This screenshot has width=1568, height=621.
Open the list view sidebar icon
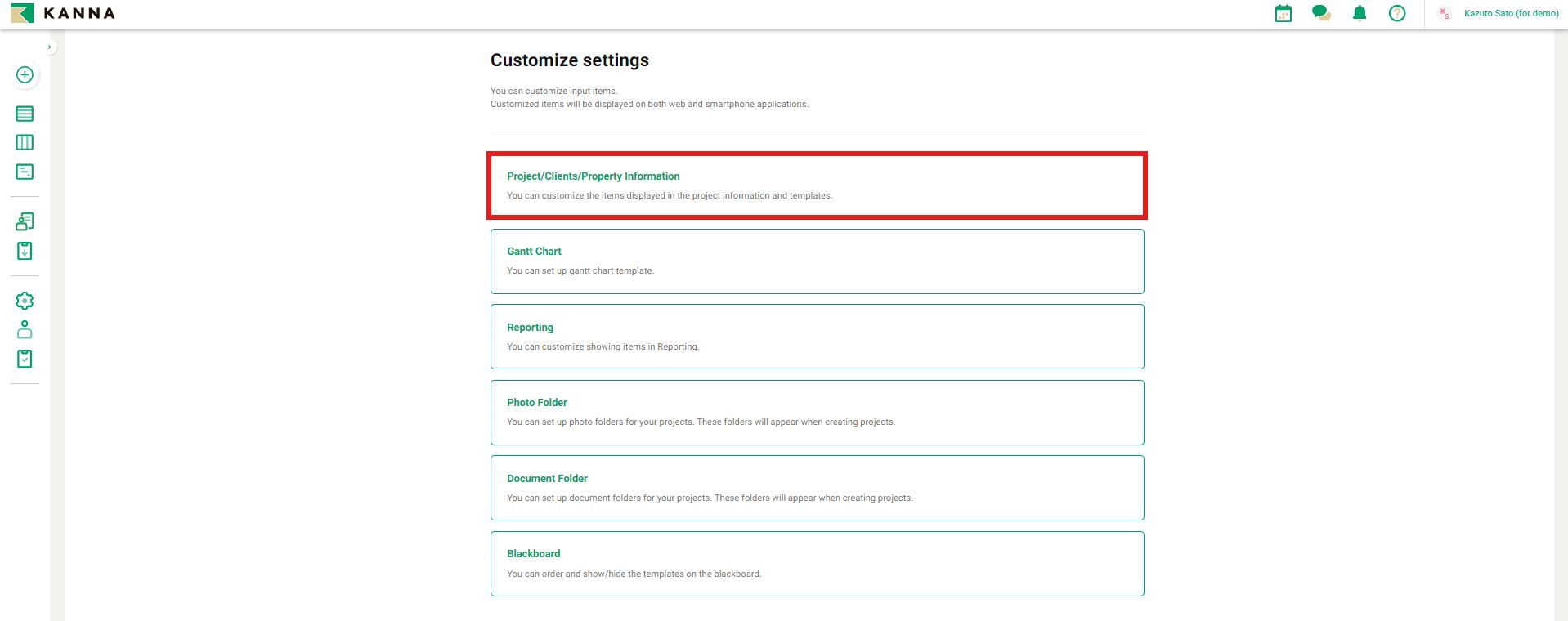point(25,114)
